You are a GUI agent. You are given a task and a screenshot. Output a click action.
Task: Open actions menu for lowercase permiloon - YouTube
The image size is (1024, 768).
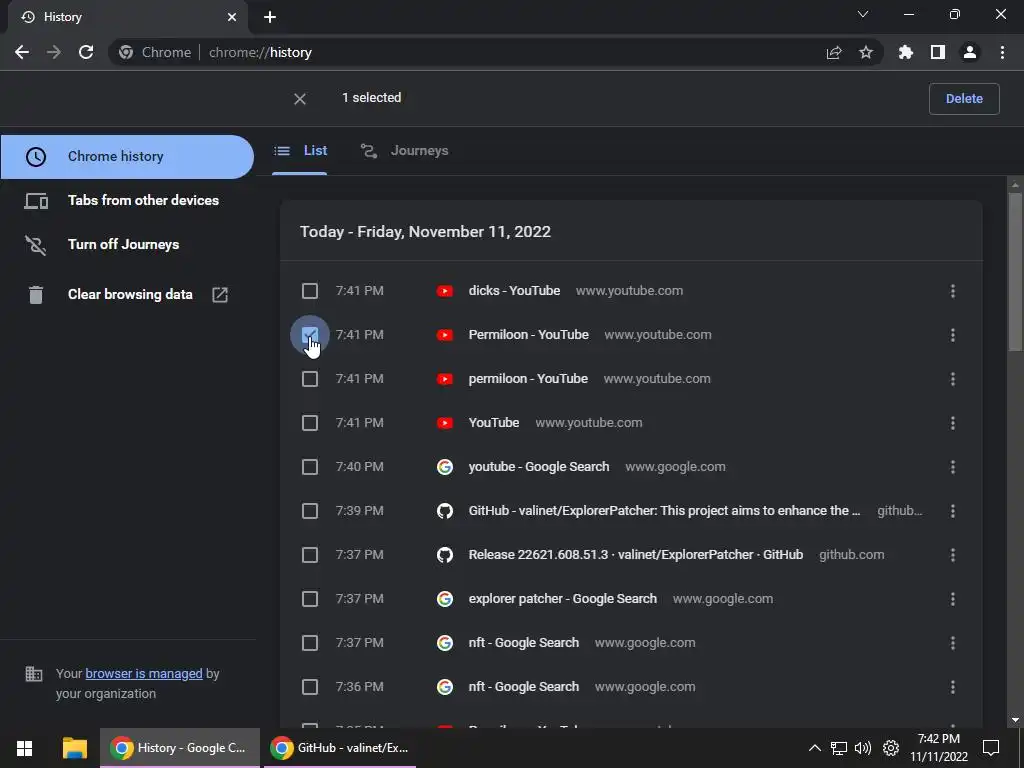(x=953, y=379)
